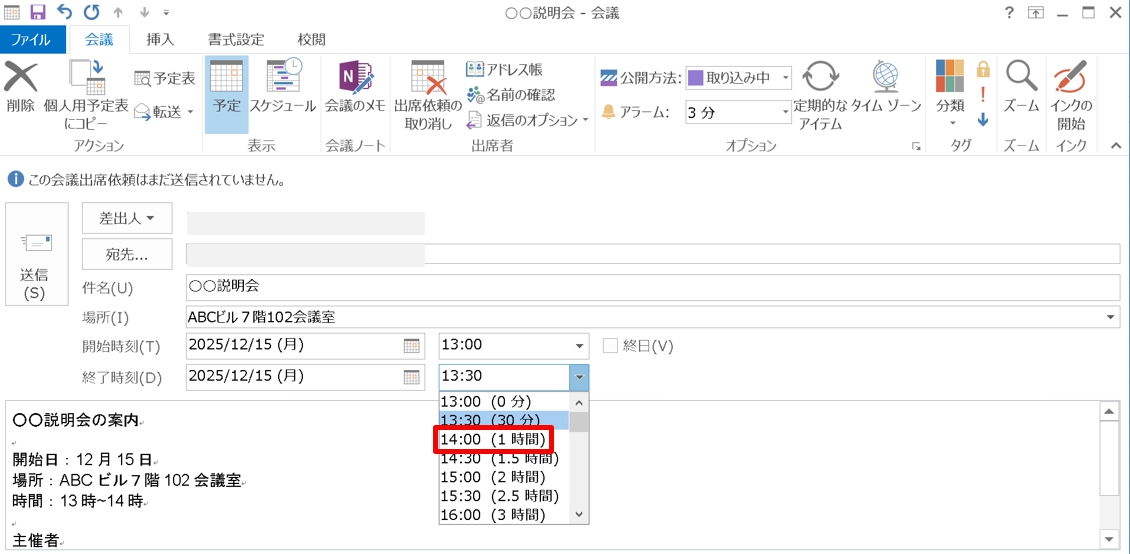The image size is (1130, 554).
Task: Click the Send (送信) button
Action: click(x=37, y=254)
